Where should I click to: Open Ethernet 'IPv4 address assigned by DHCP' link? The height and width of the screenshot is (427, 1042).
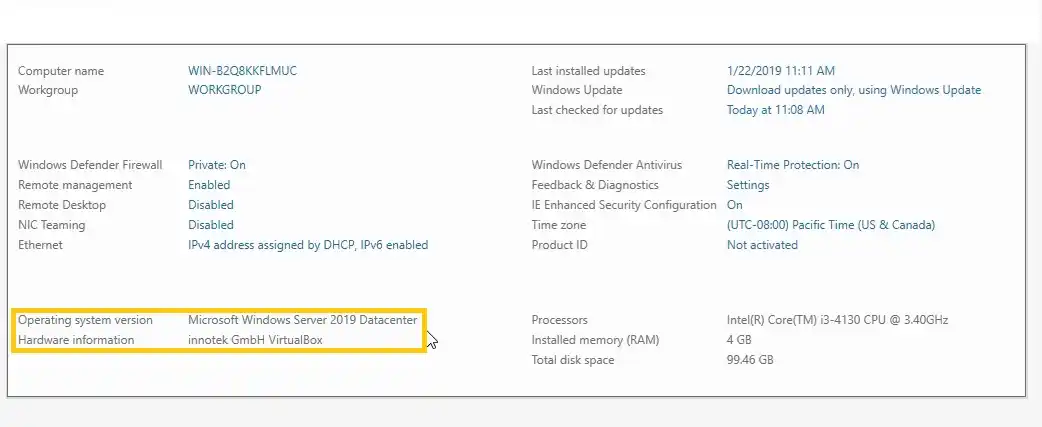click(308, 244)
